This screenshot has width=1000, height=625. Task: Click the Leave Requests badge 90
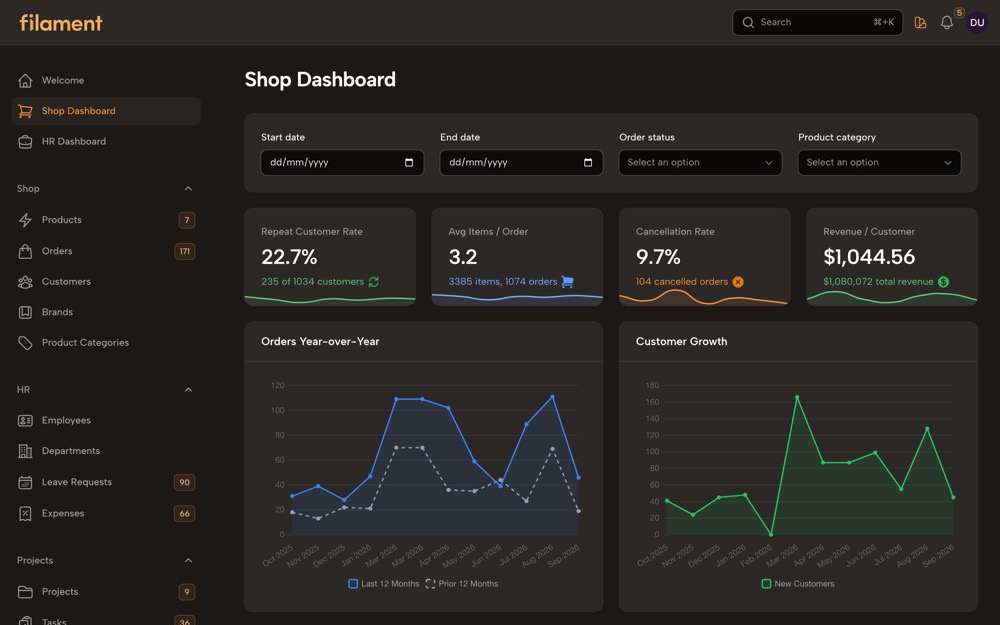(x=184, y=482)
